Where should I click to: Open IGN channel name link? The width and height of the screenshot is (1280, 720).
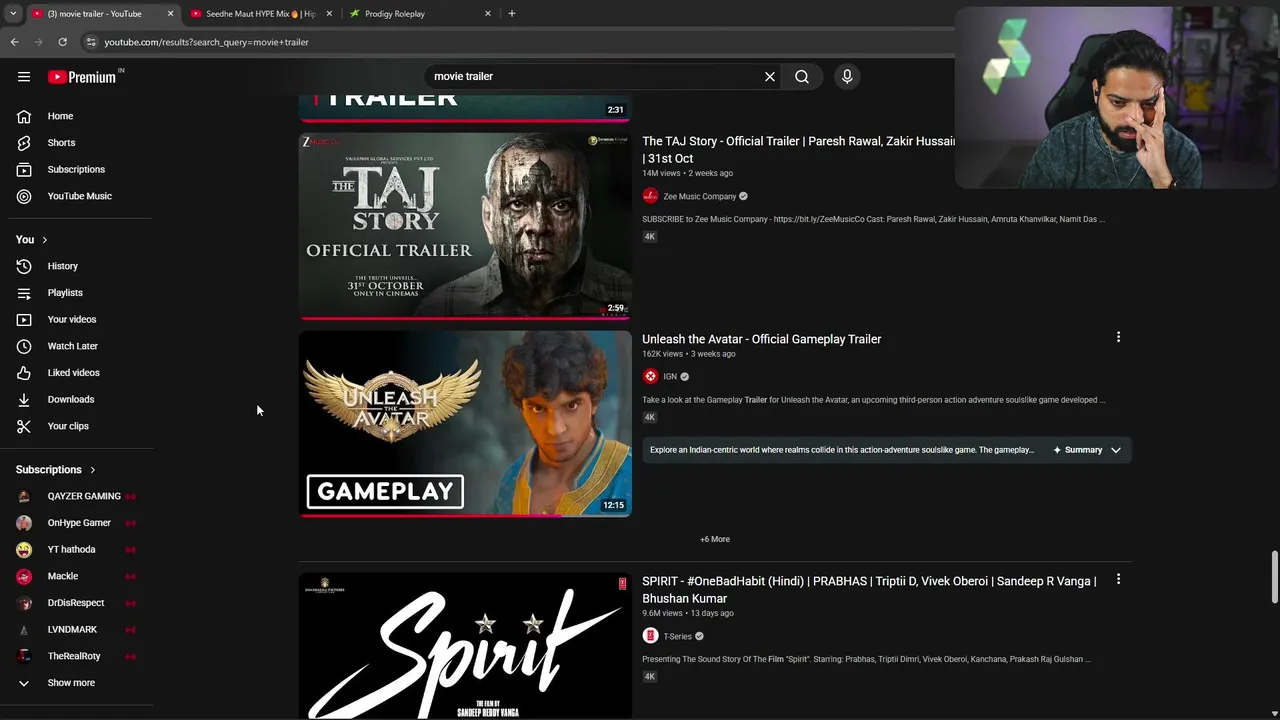(670, 377)
